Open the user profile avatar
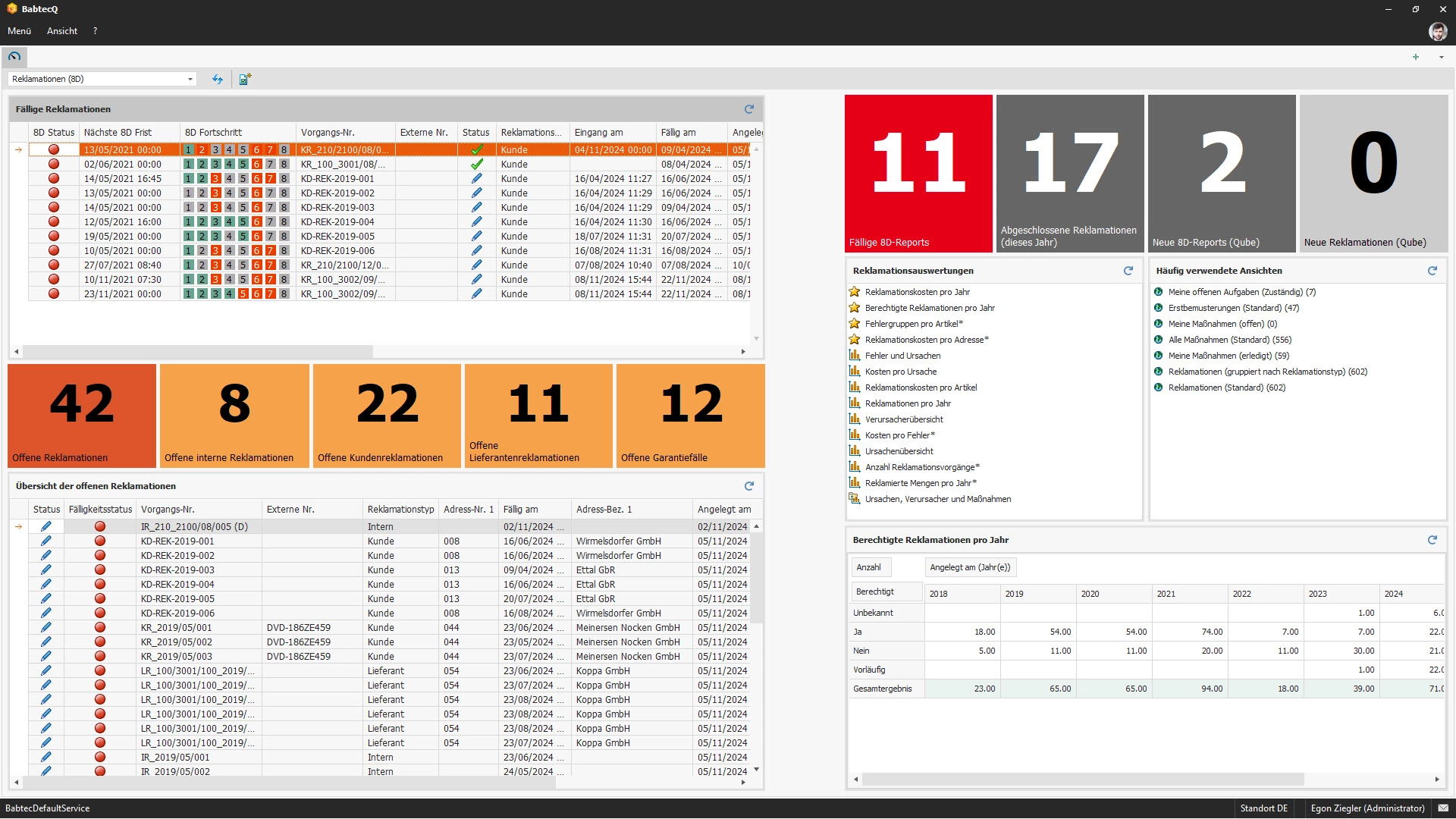Image resolution: width=1456 pixels, height=819 pixels. 1437,31
